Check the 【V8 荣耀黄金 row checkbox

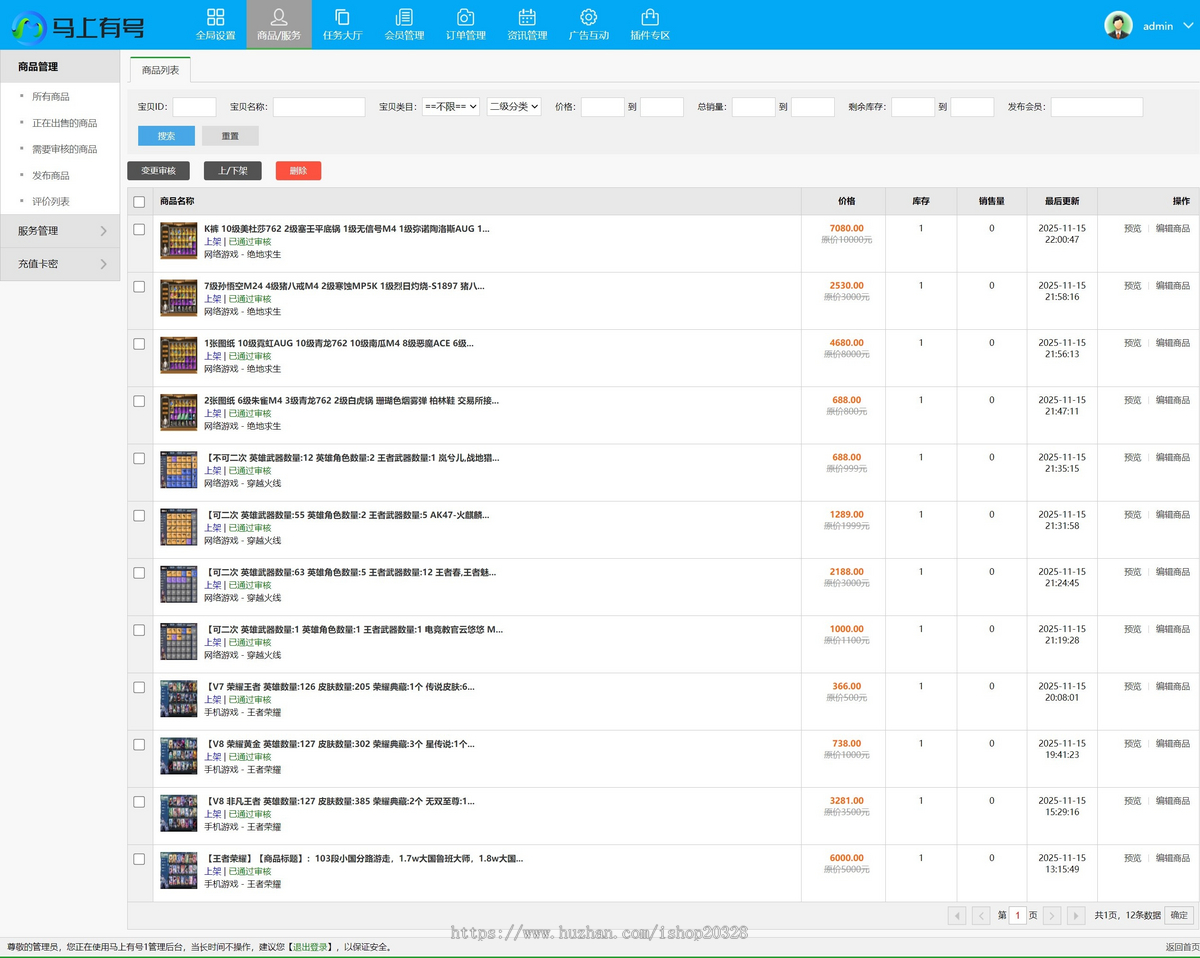[139, 744]
